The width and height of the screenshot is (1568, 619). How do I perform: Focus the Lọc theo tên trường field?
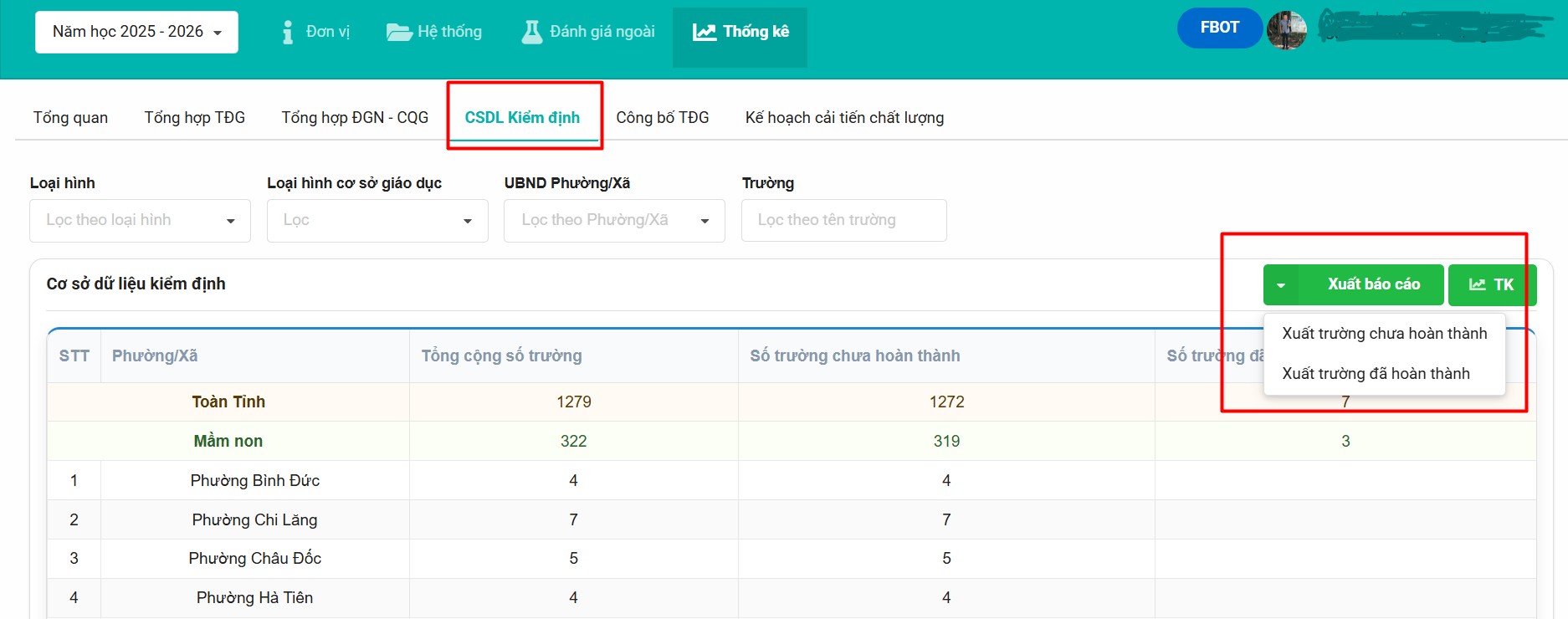pos(843,220)
